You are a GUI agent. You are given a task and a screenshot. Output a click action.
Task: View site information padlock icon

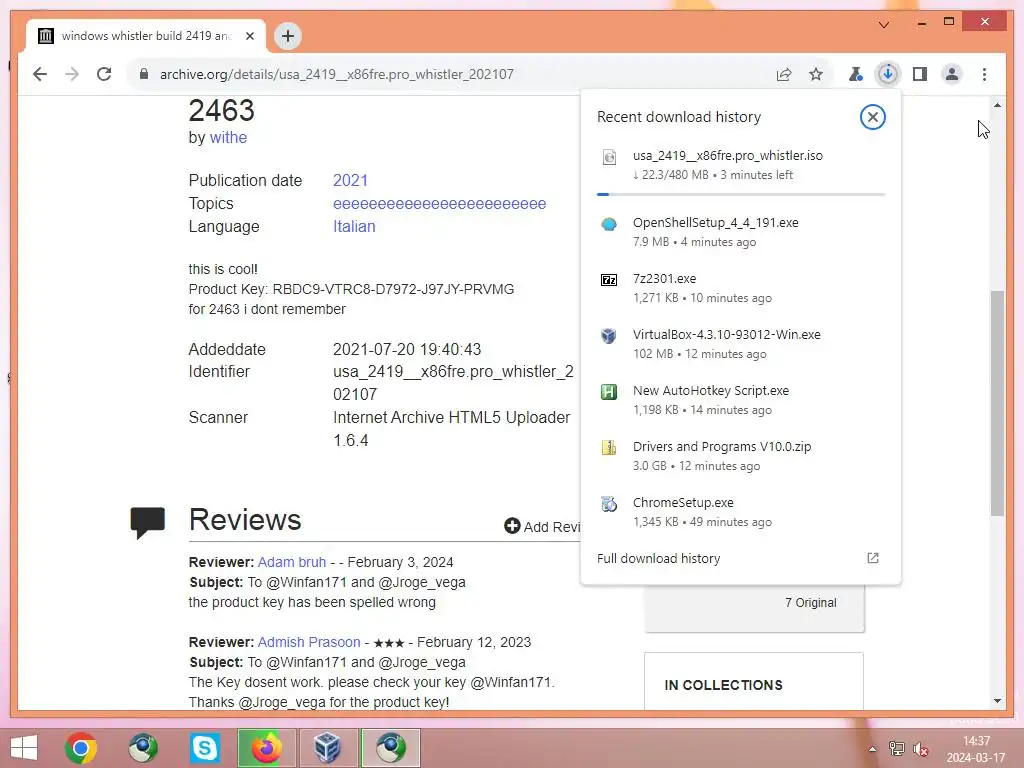point(144,74)
